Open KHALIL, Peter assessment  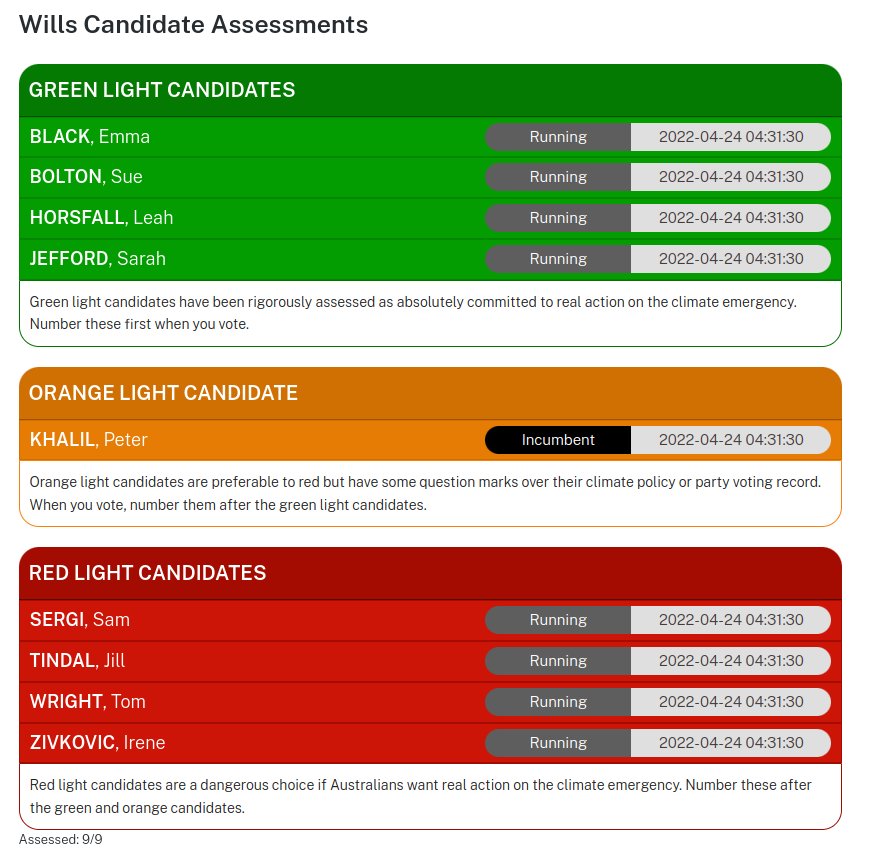pyautogui.click(x=88, y=440)
